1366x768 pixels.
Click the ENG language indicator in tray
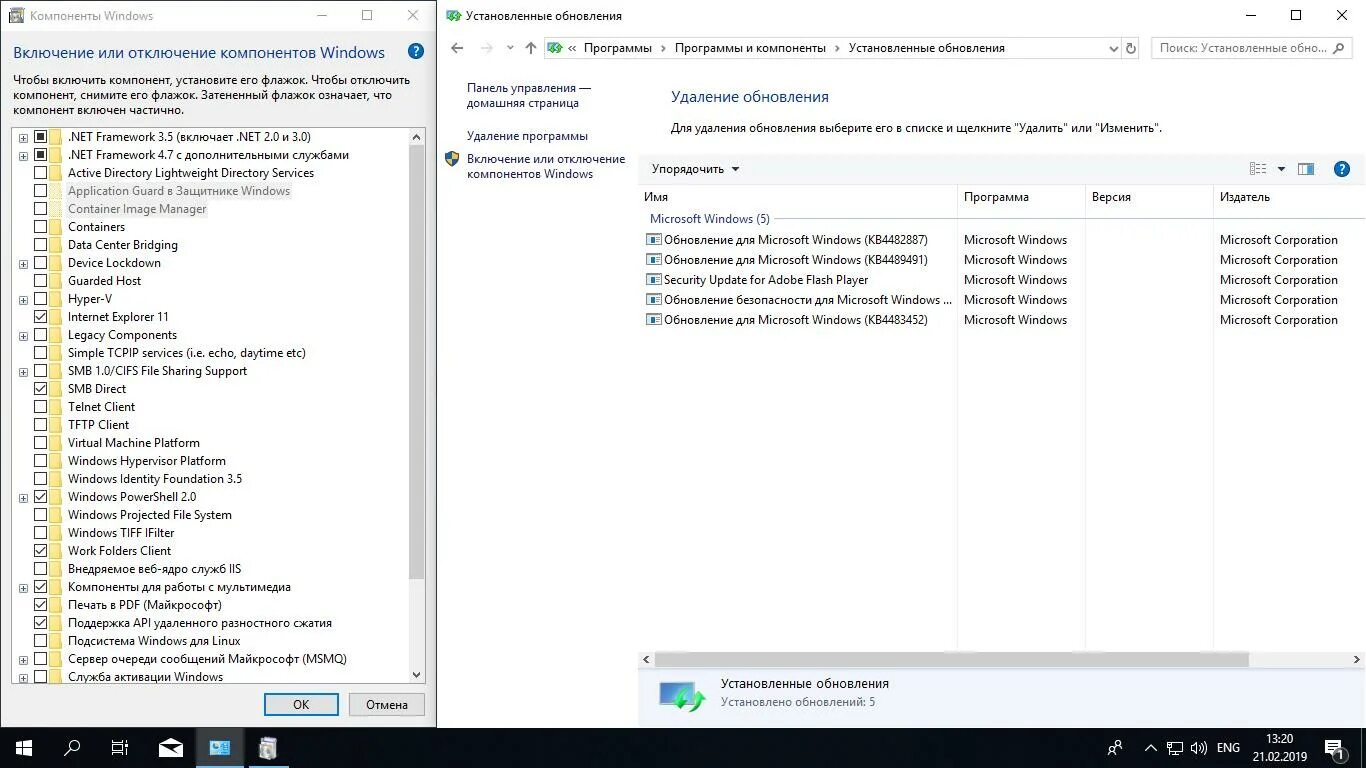1228,748
